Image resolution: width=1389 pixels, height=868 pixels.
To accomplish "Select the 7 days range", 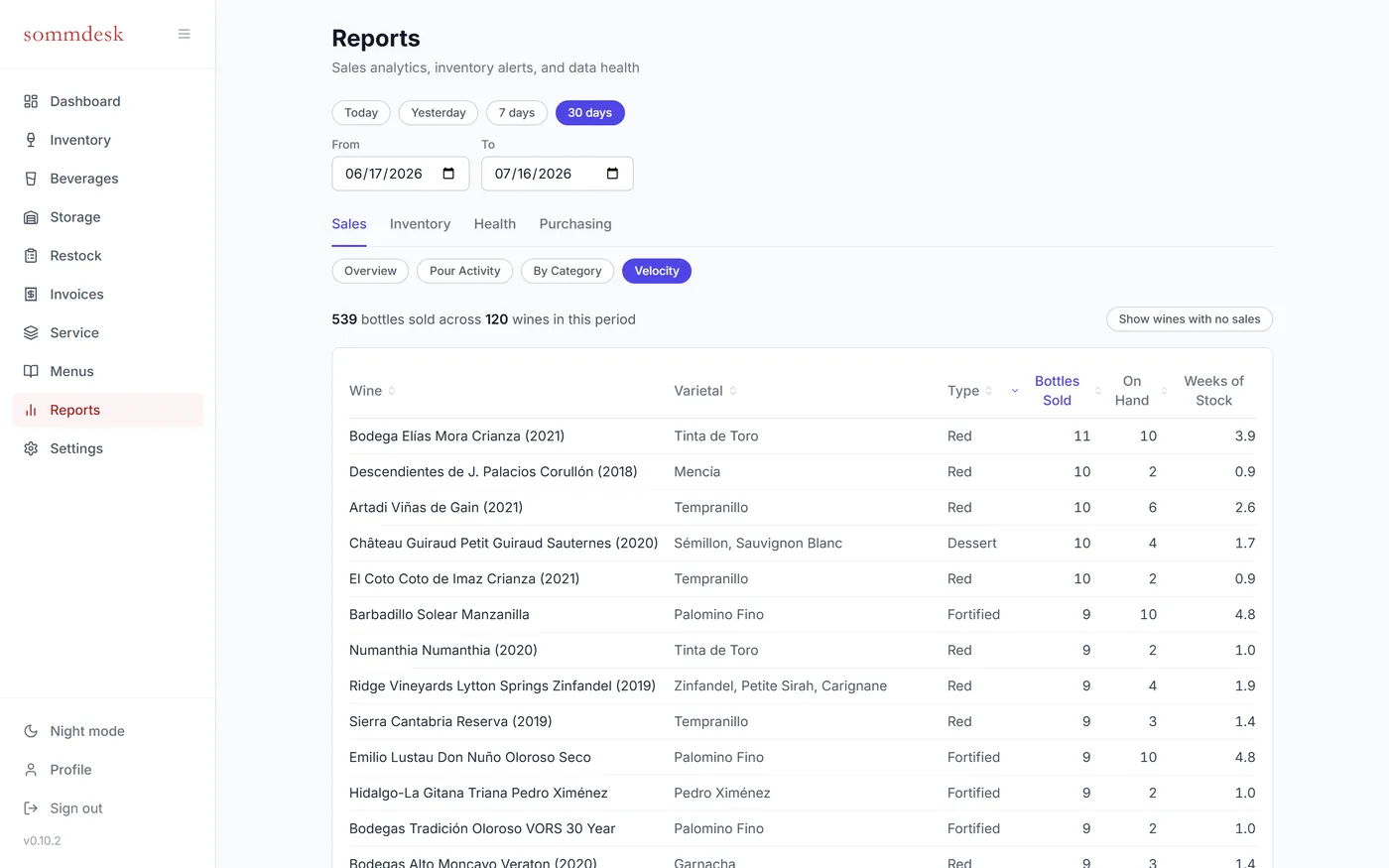I will coord(517,113).
